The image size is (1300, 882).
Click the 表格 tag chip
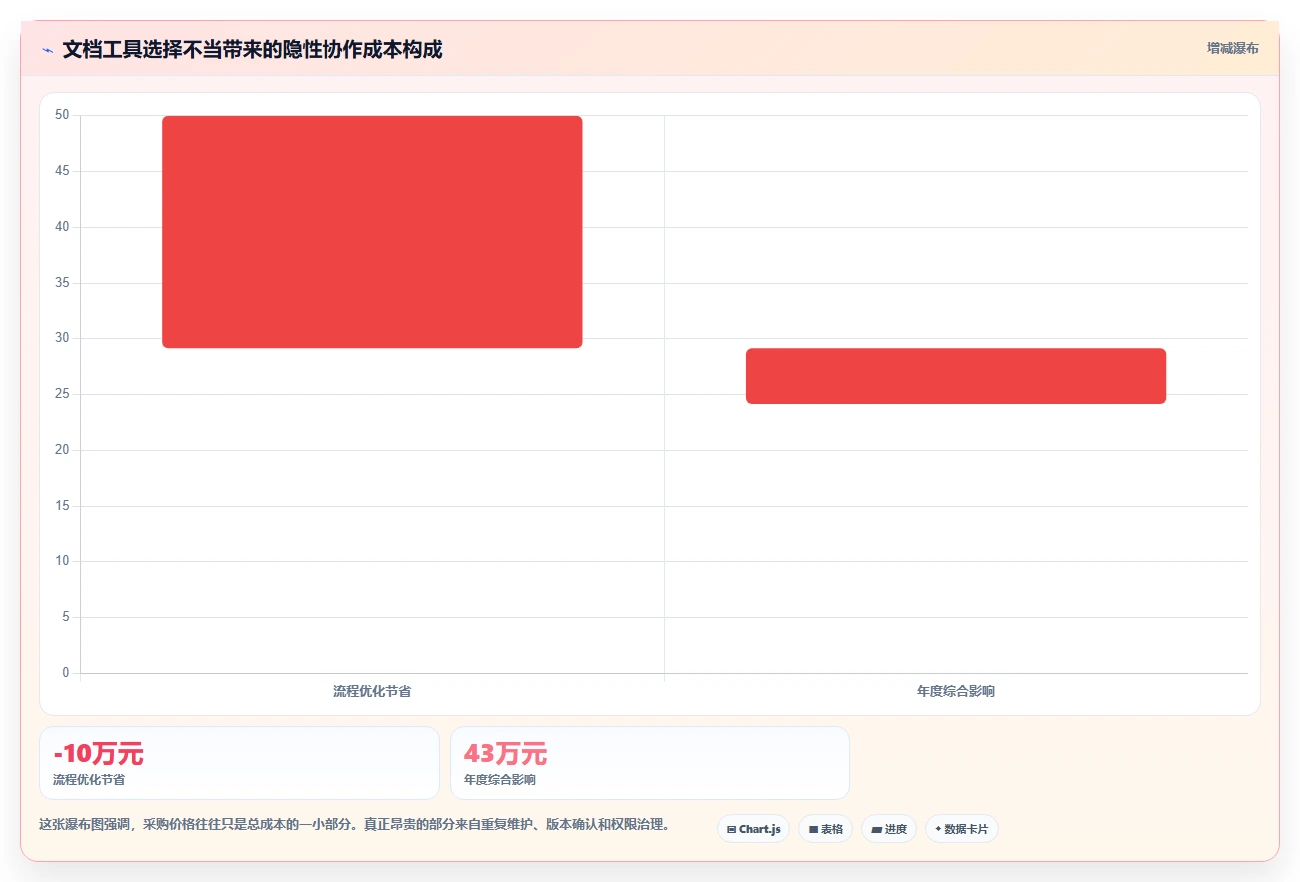825,829
